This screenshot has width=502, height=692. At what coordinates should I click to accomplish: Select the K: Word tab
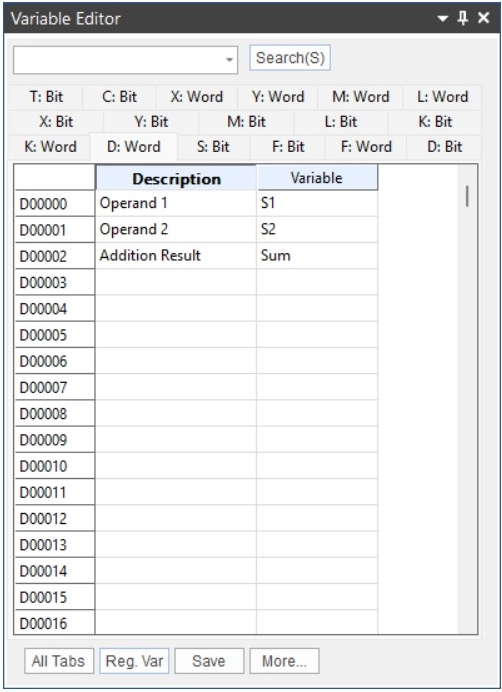coord(50,147)
